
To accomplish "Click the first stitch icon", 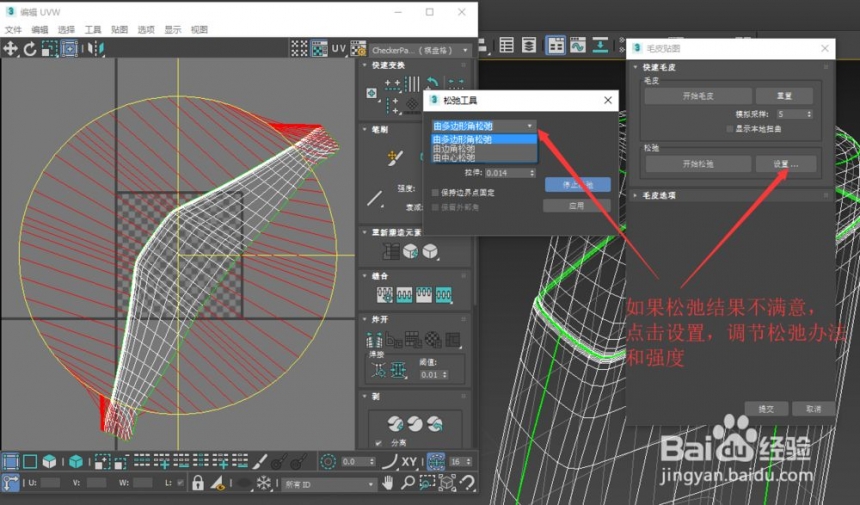I will point(384,295).
